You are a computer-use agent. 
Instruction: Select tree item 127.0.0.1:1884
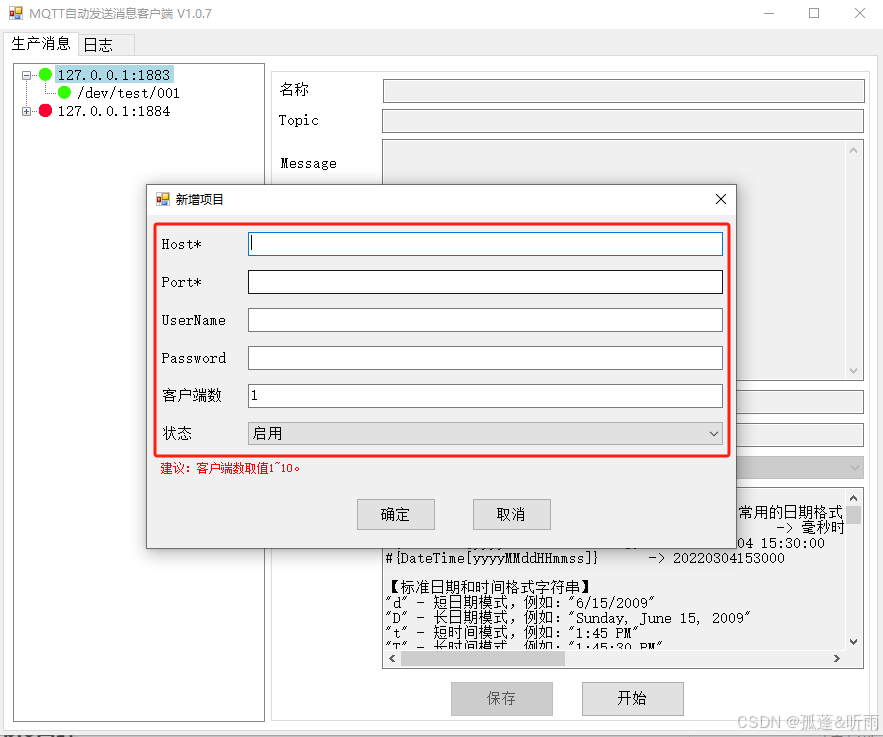(x=114, y=111)
